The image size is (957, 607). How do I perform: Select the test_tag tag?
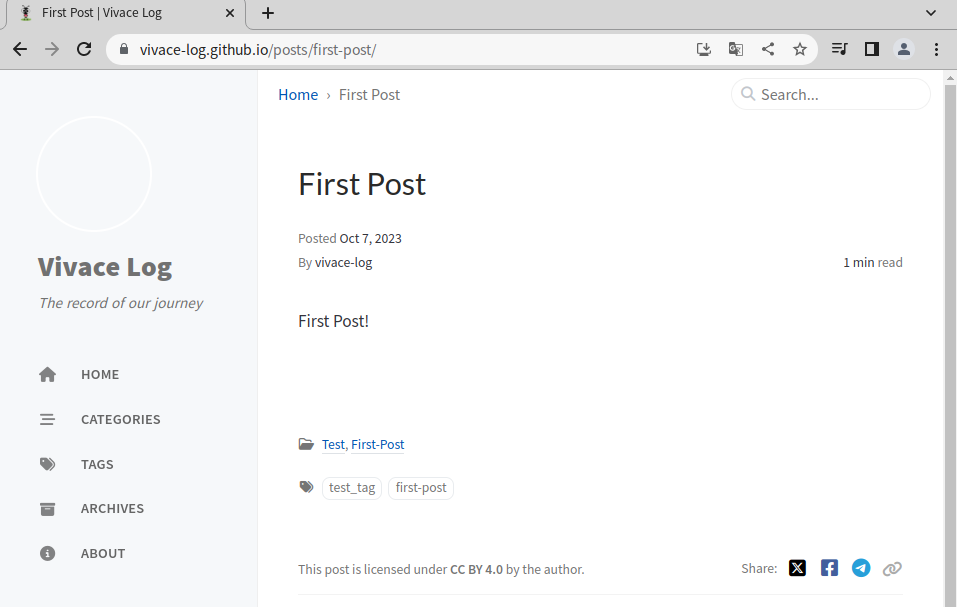click(352, 488)
